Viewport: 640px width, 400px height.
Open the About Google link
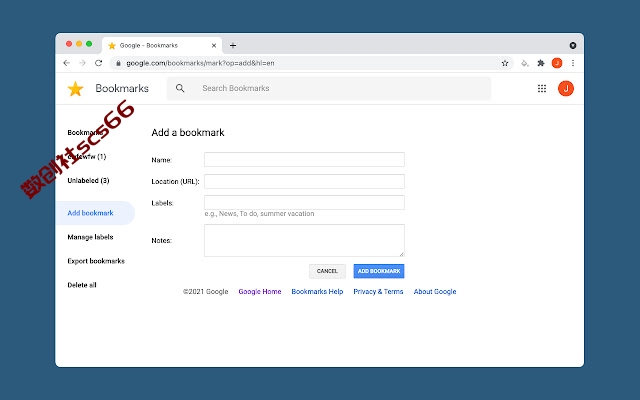click(x=435, y=291)
